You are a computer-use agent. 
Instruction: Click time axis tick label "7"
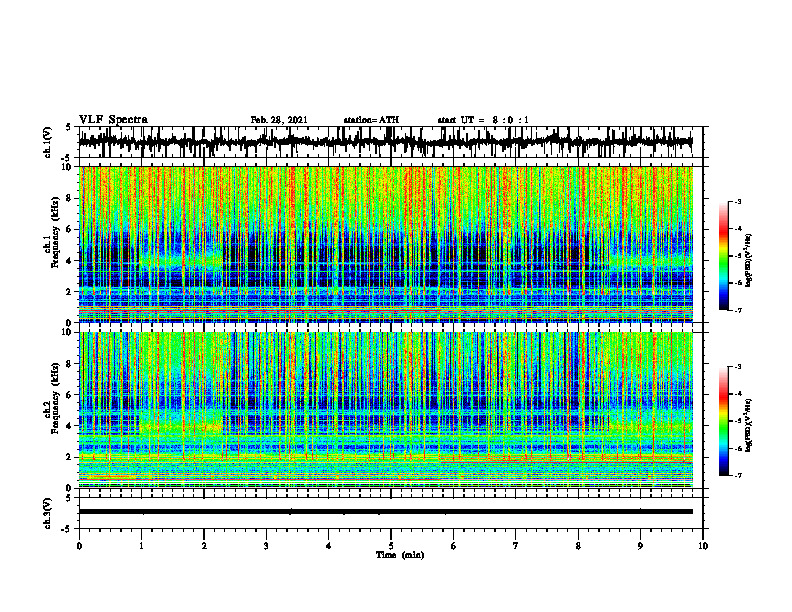(x=516, y=546)
